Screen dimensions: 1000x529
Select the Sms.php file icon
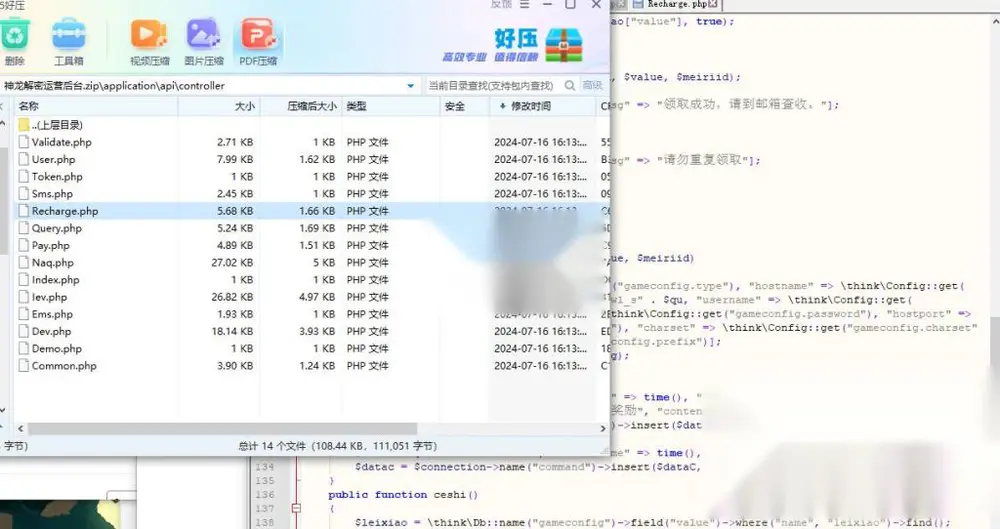point(24,193)
